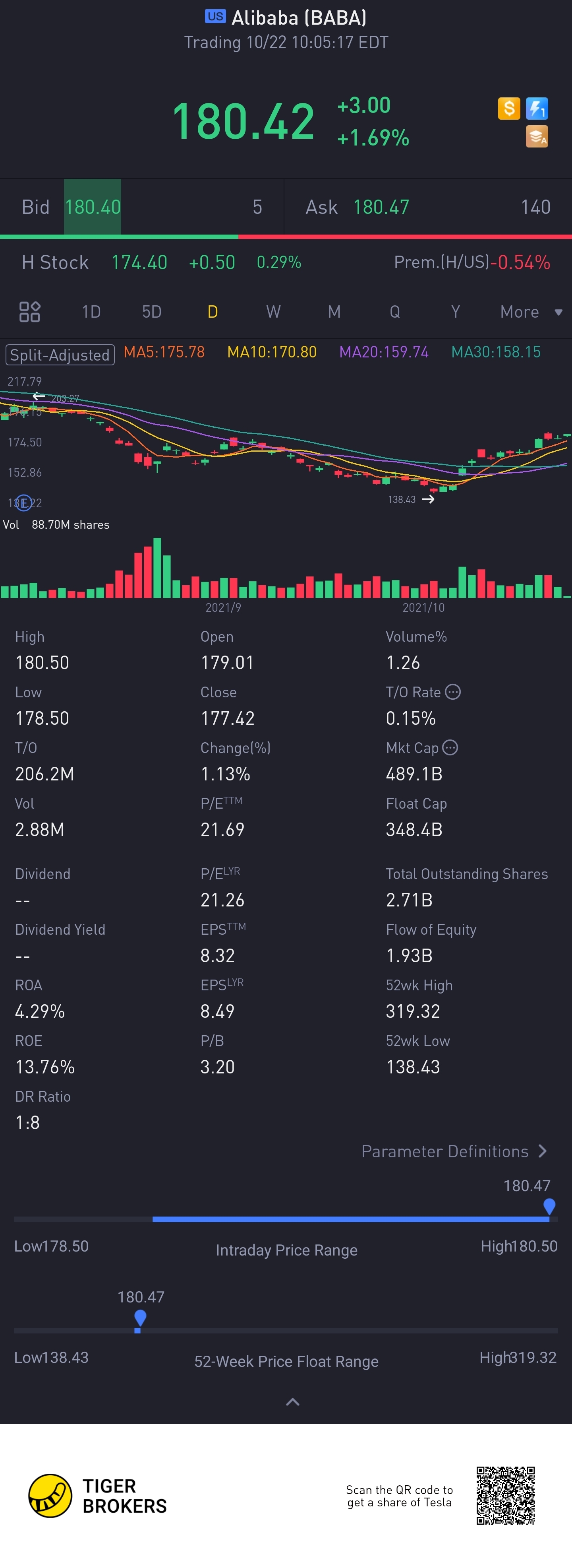Tap the MA30:158.15 indicator label

pos(496,352)
